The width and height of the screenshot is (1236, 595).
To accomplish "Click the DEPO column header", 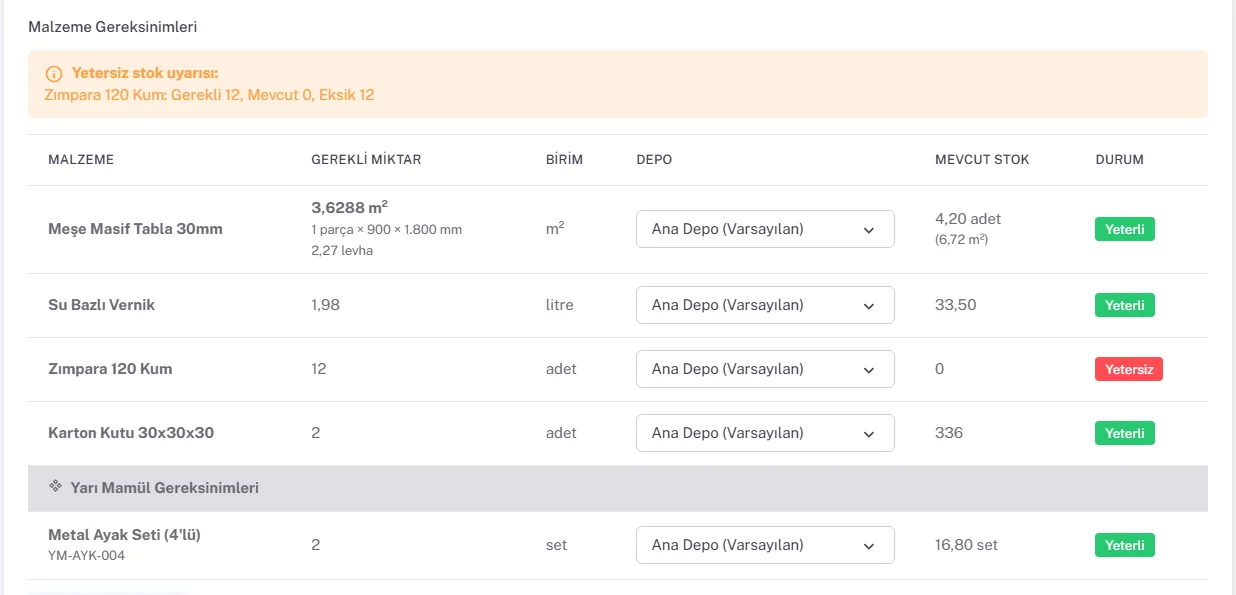I will [654, 160].
